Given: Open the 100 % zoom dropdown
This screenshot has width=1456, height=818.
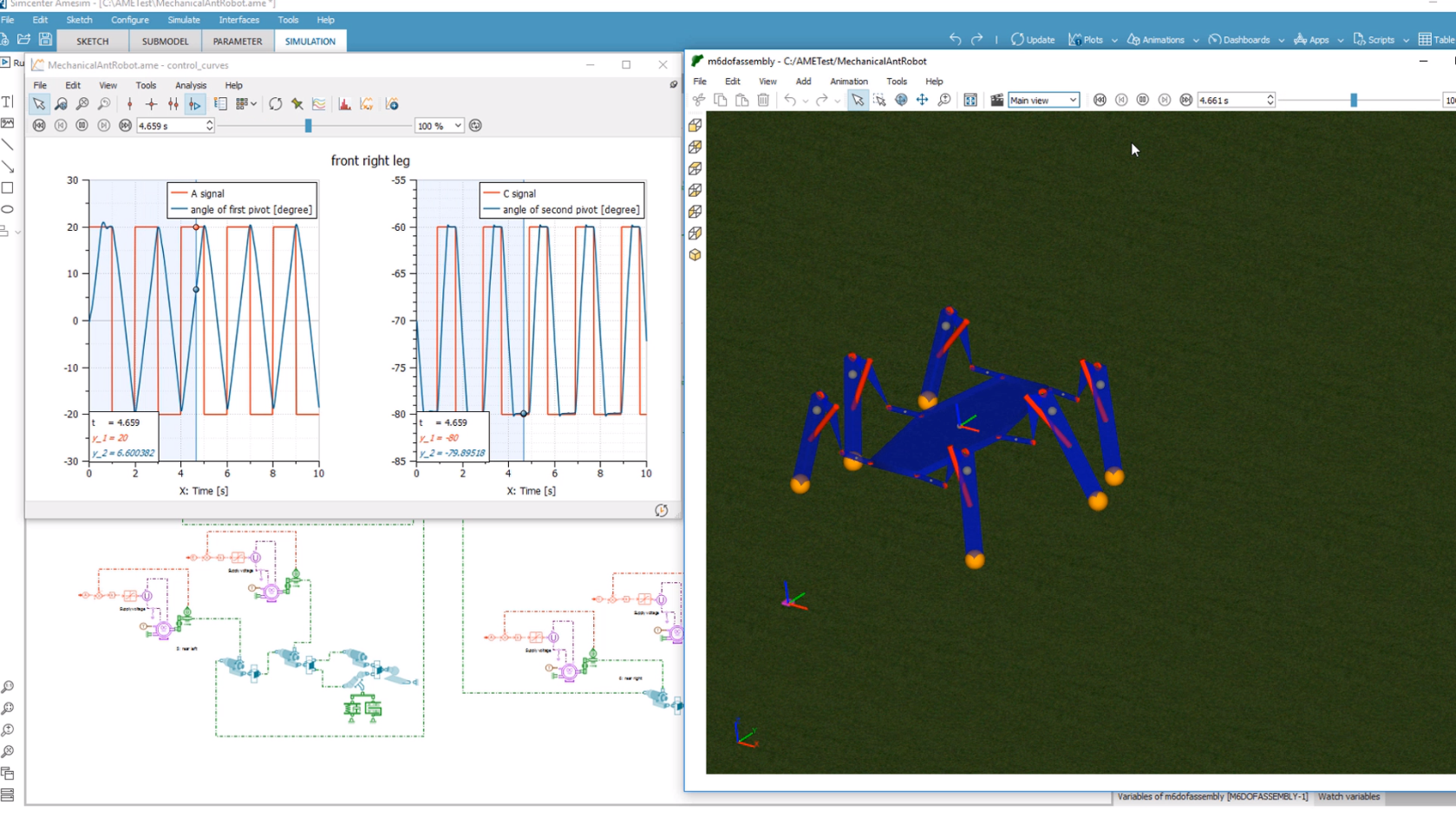Looking at the screenshot, I should pos(440,126).
